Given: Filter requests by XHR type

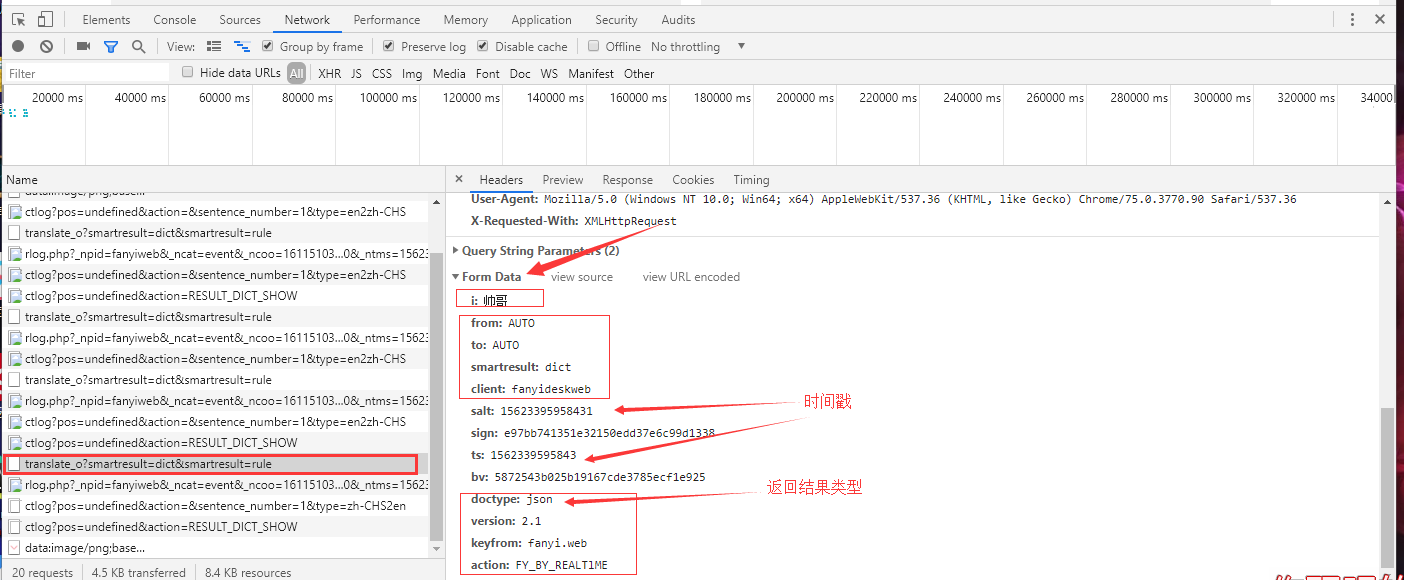Looking at the screenshot, I should [329, 73].
